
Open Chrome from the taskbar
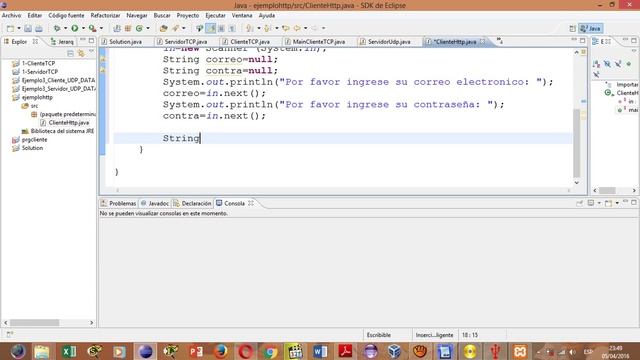click(270, 351)
